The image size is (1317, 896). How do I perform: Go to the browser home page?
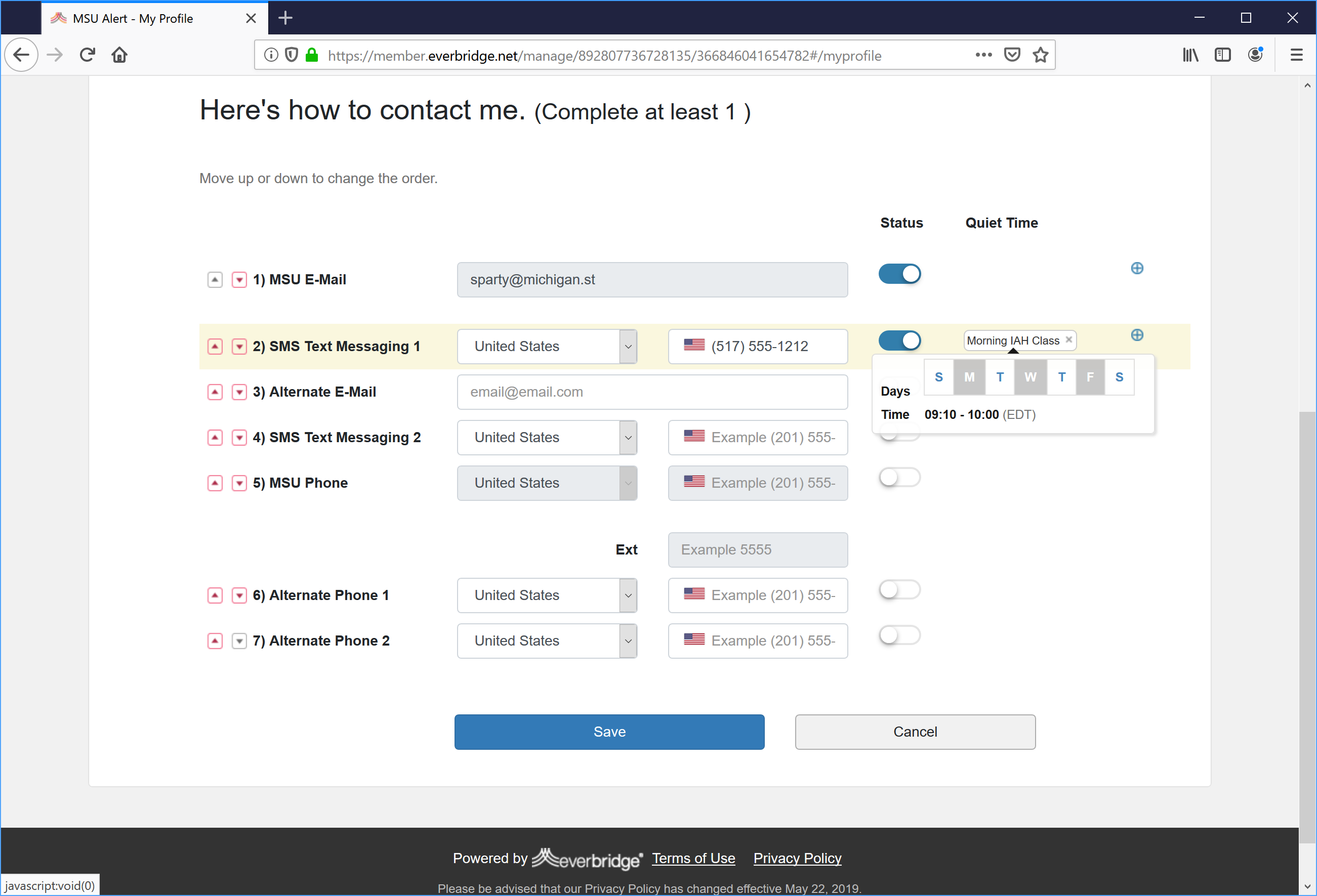pos(119,55)
